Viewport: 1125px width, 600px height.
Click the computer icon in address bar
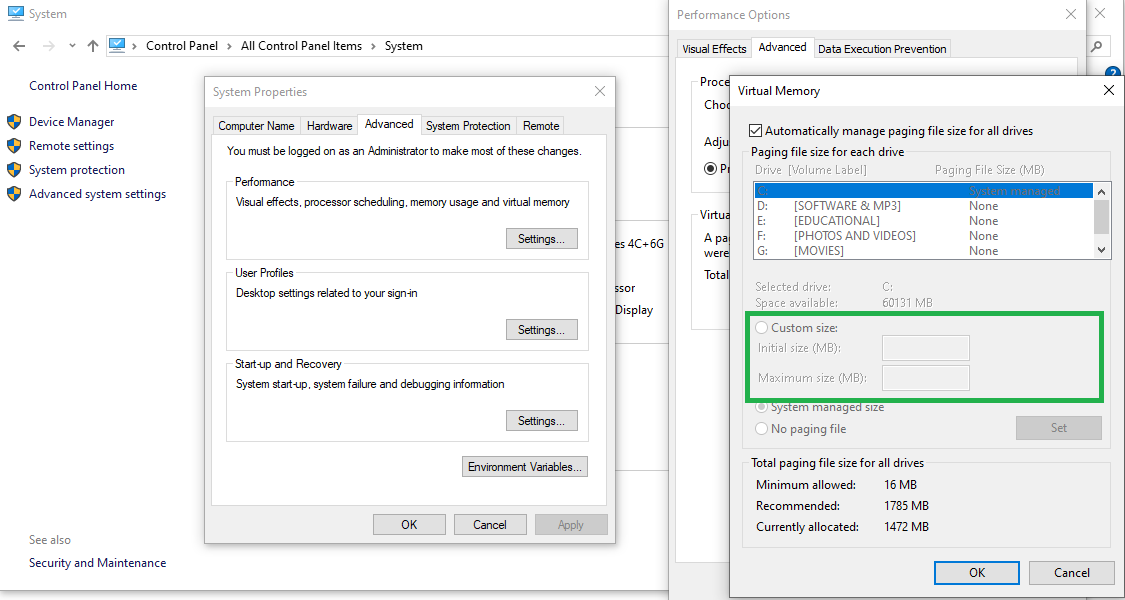coord(117,46)
